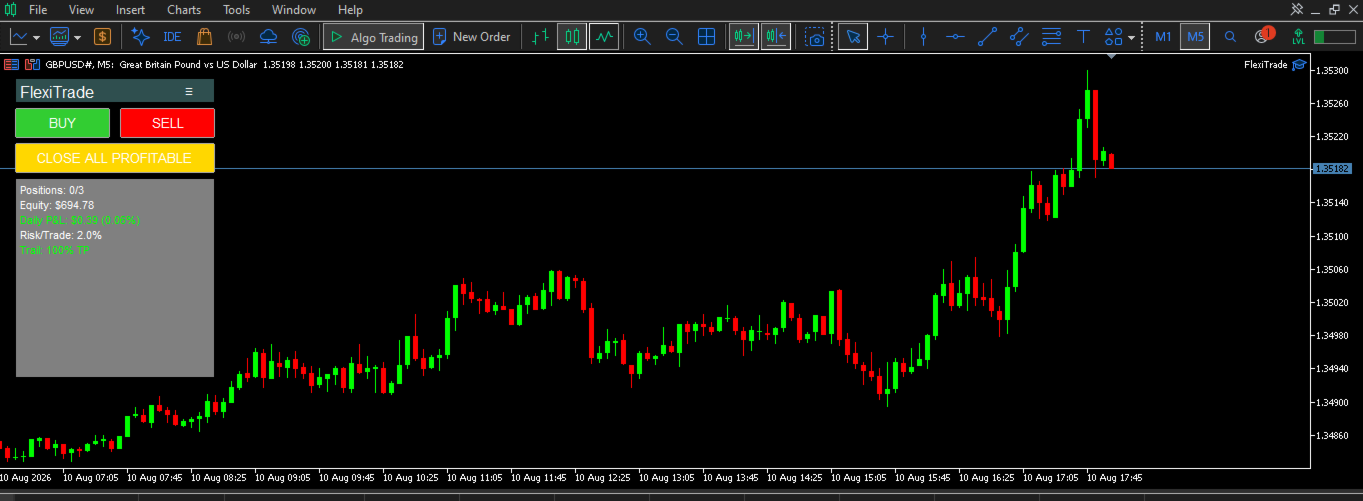The width and height of the screenshot is (1363, 501).
Task: Click CLOSE ALL PROFITABLE button
Action: point(114,158)
